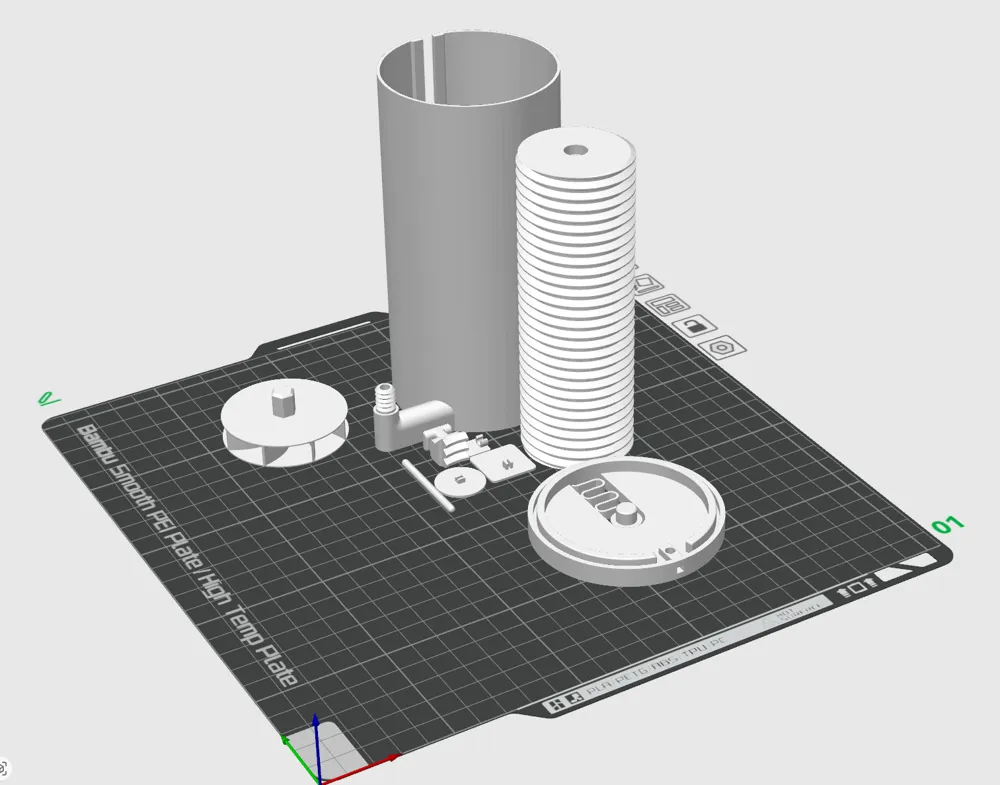This screenshot has height=785, width=1000.
Task: Click the partially hidden bottom-left corner icon
Action: (x=4, y=768)
